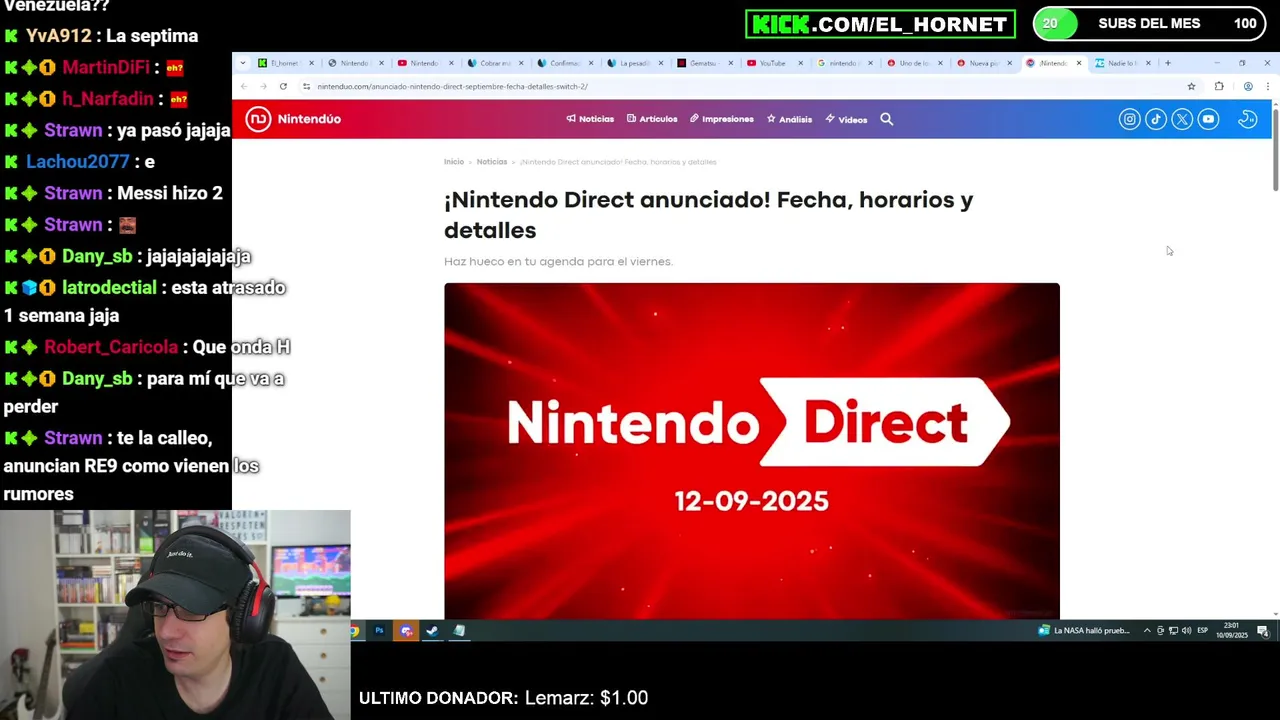Click the SUBS DEL MES progress bar

(x=1149, y=23)
